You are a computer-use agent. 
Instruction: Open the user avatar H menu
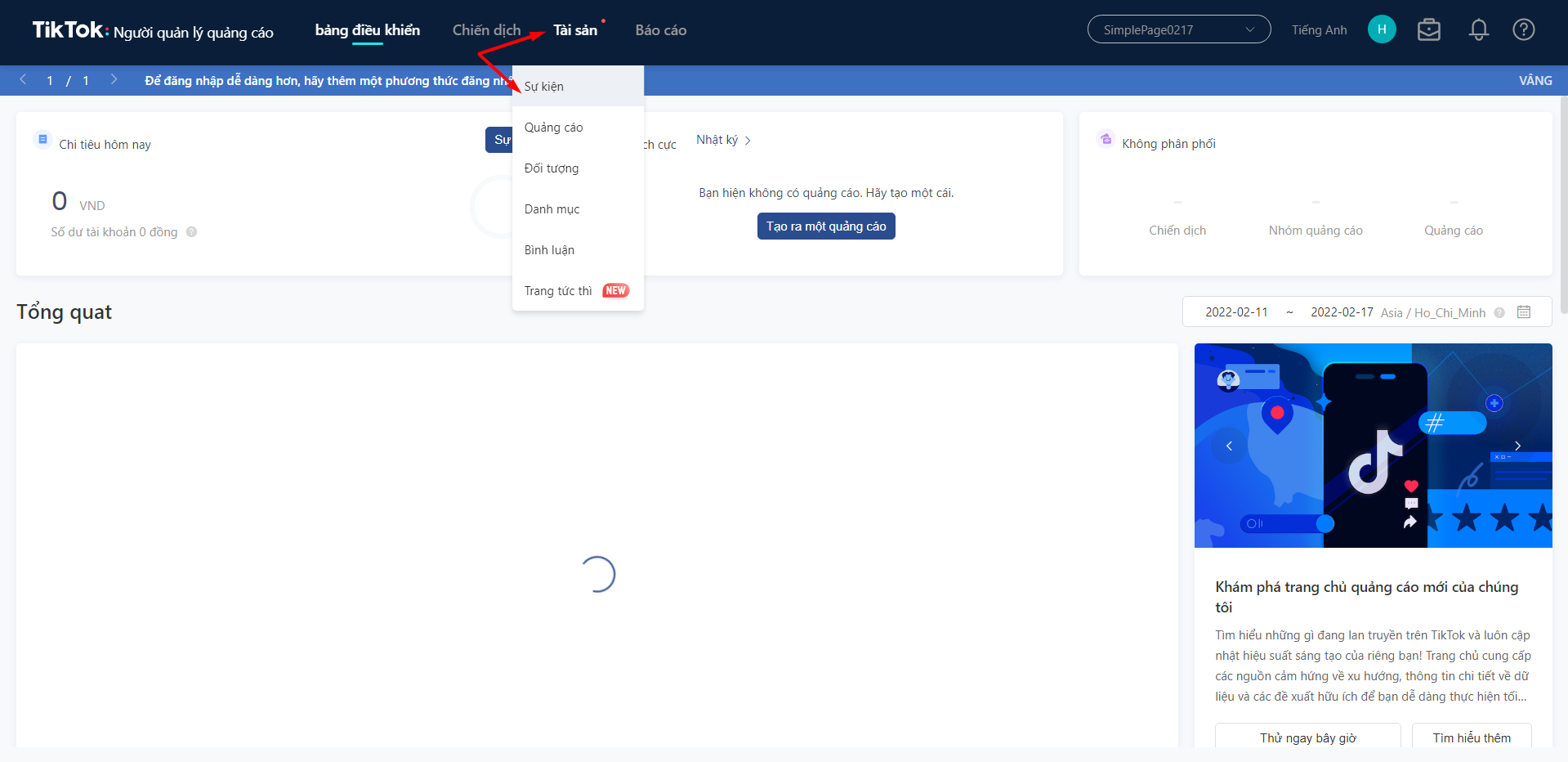[x=1382, y=29]
